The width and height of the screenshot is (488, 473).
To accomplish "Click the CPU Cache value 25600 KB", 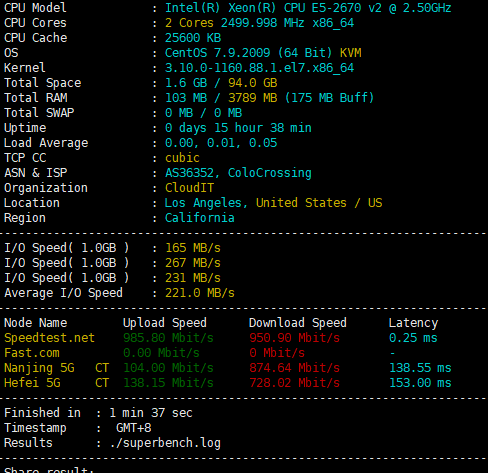I will [193, 38].
